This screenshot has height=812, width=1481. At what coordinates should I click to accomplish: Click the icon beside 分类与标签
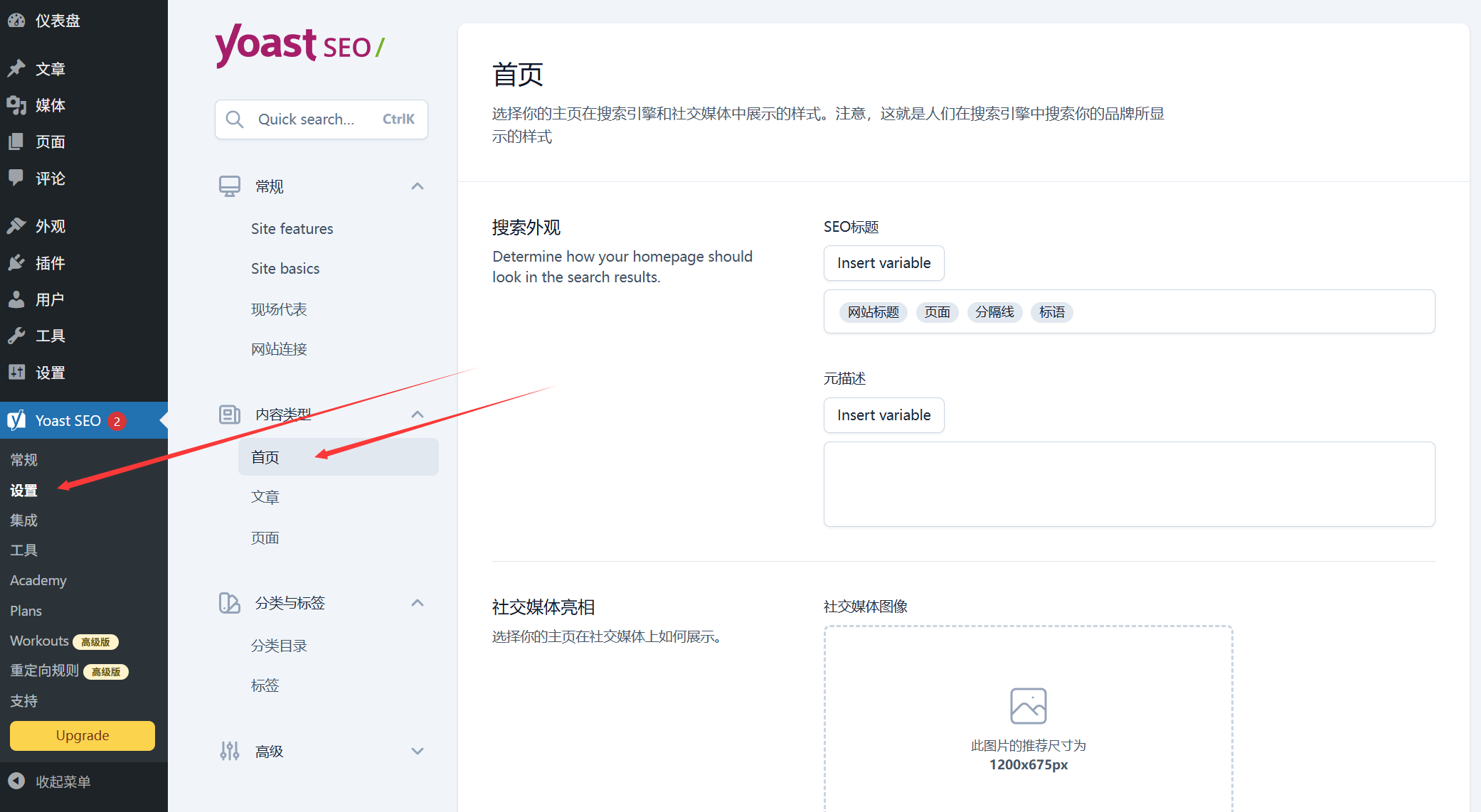point(229,603)
